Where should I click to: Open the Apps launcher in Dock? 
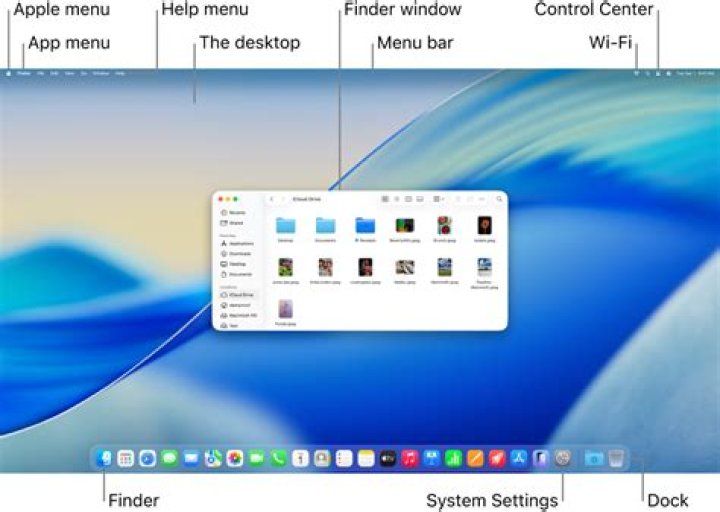click(125, 458)
